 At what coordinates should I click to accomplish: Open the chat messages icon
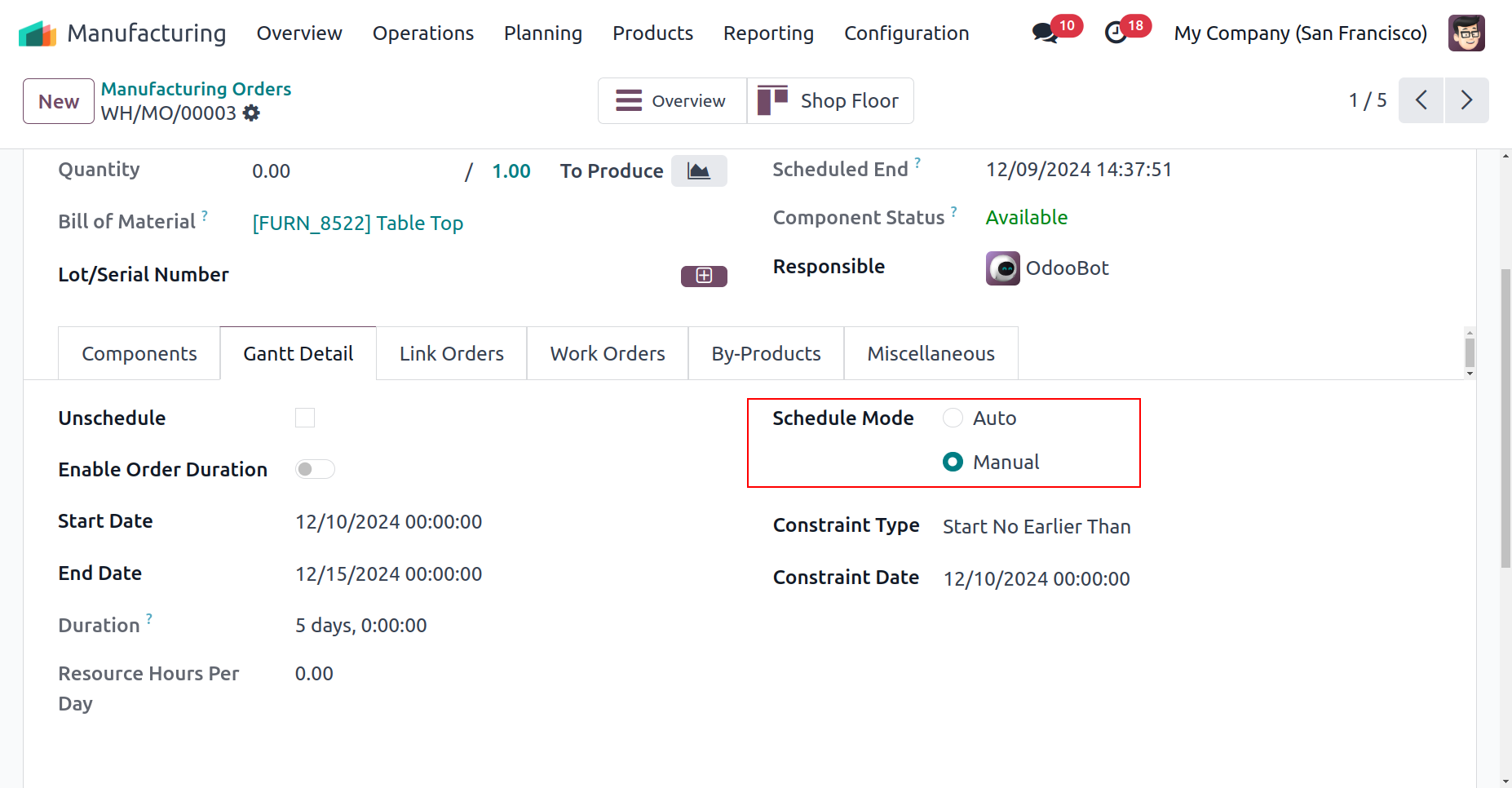click(1044, 33)
